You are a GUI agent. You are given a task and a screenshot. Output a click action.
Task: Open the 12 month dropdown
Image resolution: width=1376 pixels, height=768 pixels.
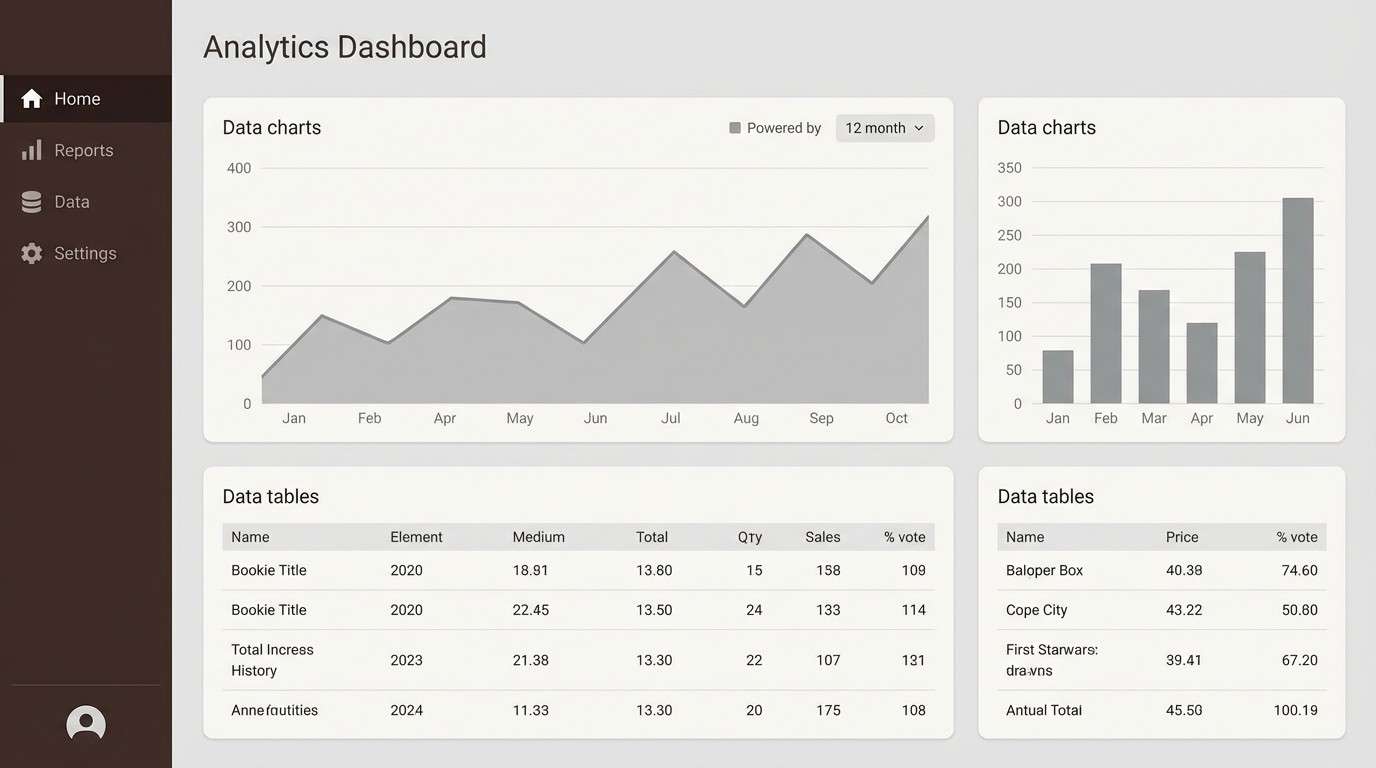tap(884, 128)
